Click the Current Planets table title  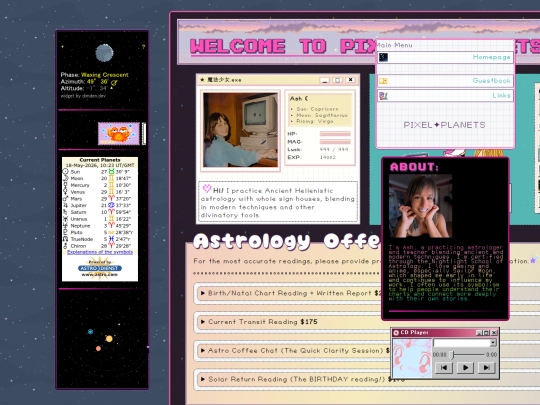coord(100,160)
